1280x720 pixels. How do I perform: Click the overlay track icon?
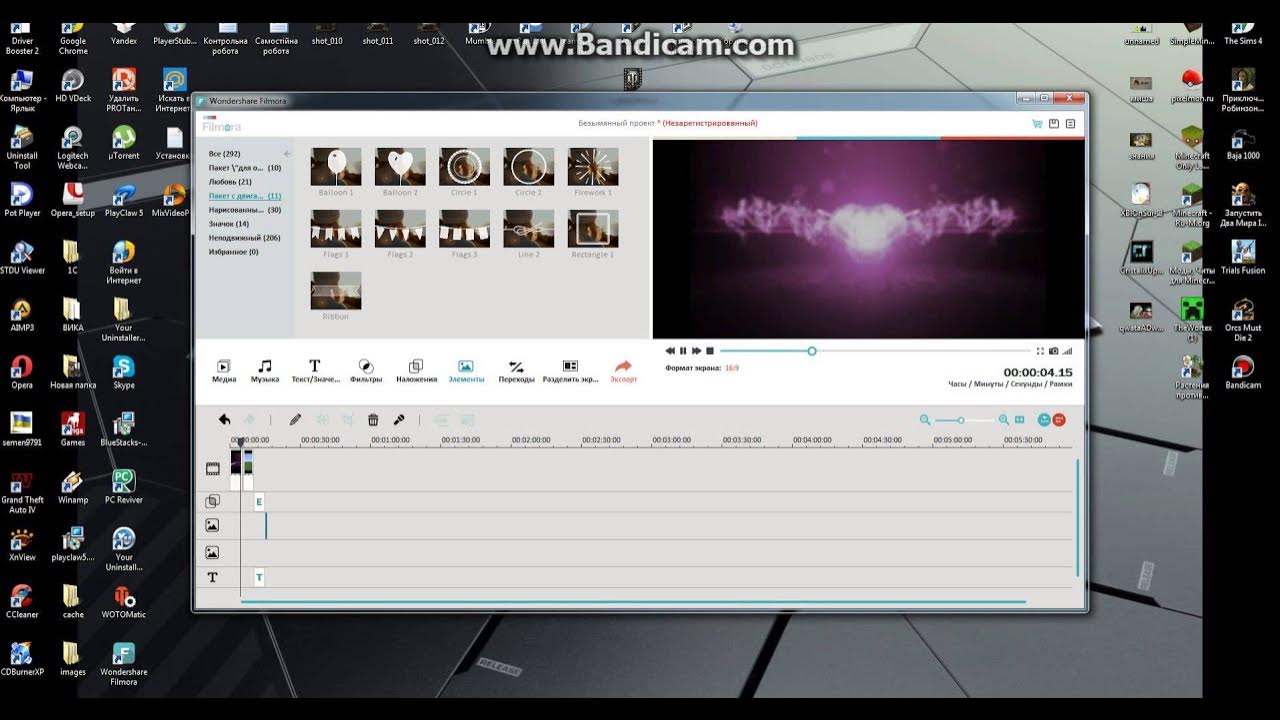pyautogui.click(x=212, y=502)
